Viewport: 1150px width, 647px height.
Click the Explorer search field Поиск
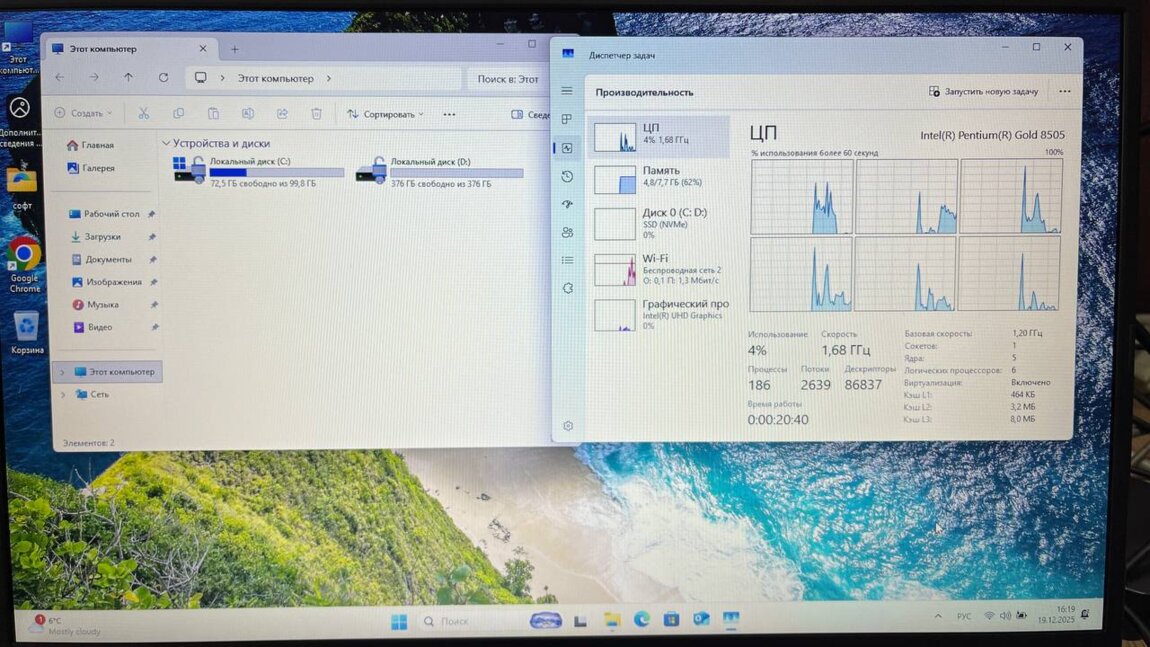507,79
